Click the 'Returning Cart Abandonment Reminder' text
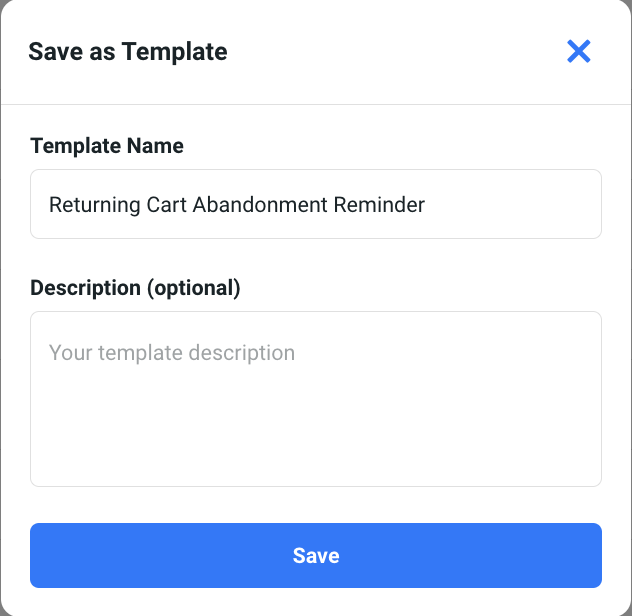Viewport: 632px width, 616px height. click(x=237, y=205)
